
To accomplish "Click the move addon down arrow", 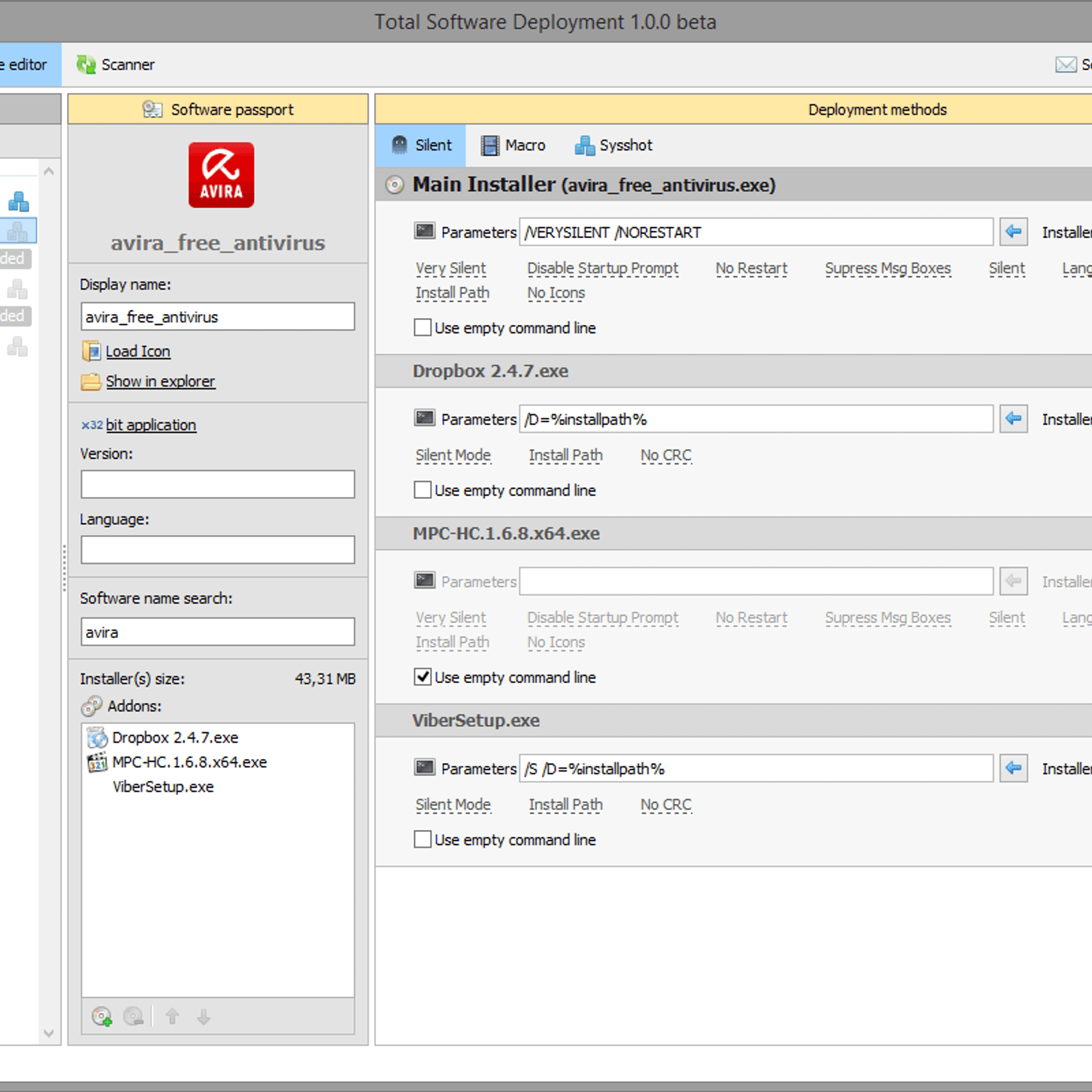I will pyautogui.click(x=203, y=1017).
